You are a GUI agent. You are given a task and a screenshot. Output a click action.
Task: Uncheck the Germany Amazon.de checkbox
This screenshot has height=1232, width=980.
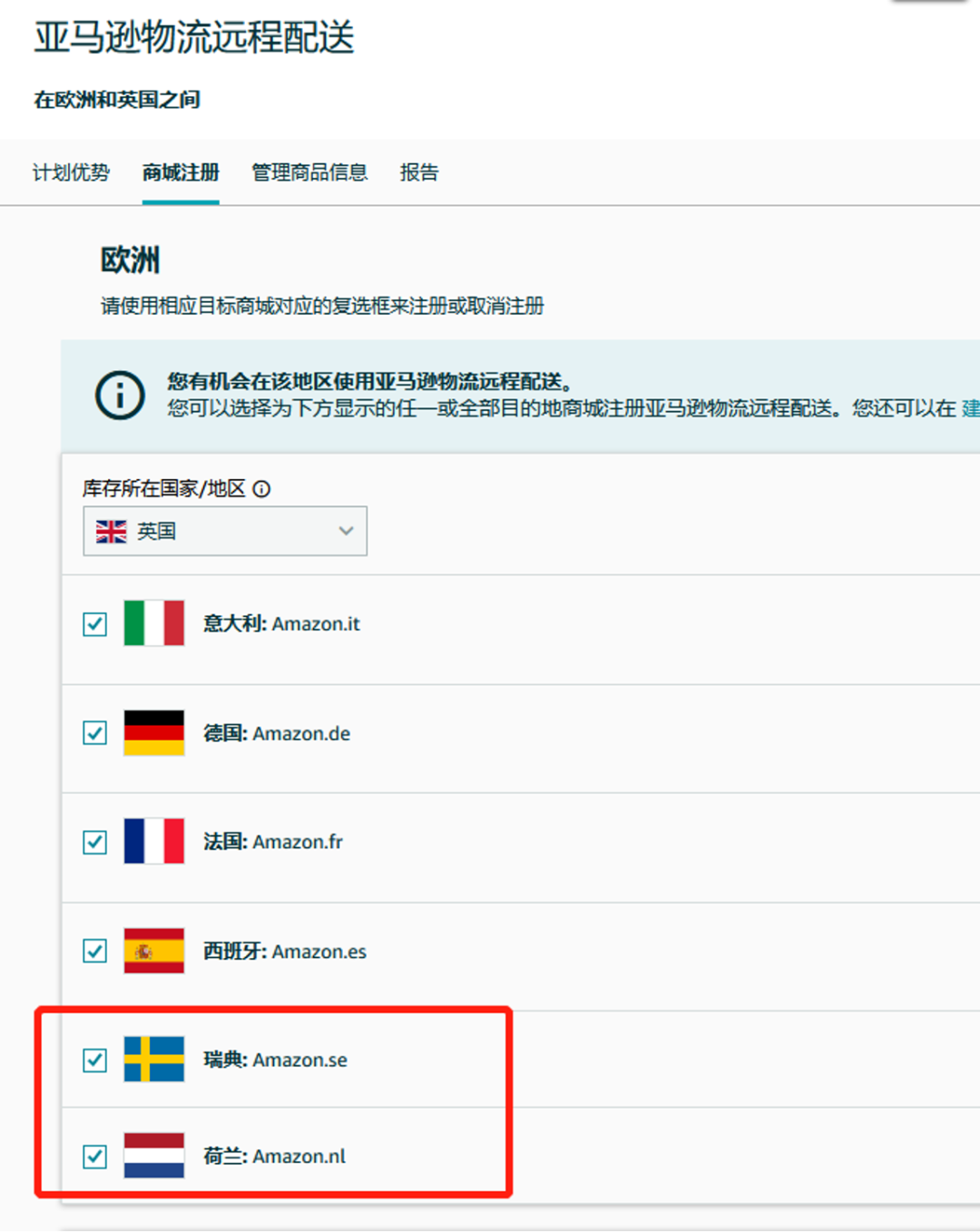coord(95,733)
